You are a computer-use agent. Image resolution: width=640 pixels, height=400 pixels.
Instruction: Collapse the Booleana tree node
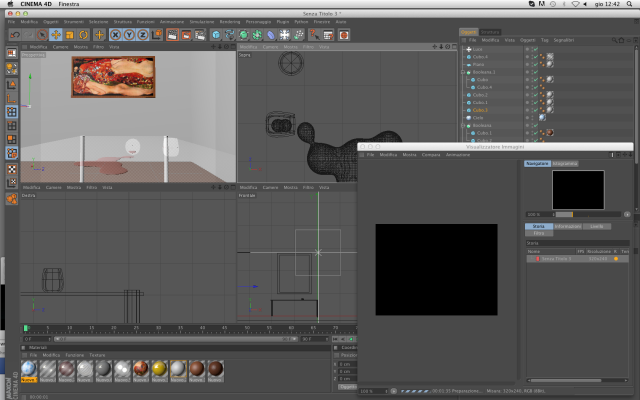point(463,125)
